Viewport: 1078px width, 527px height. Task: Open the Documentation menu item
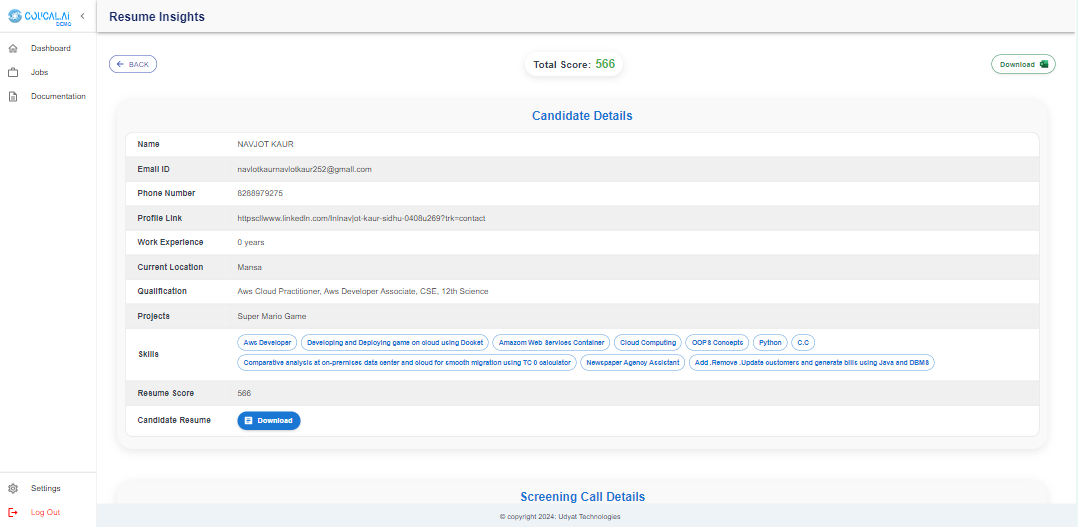(58, 96)
